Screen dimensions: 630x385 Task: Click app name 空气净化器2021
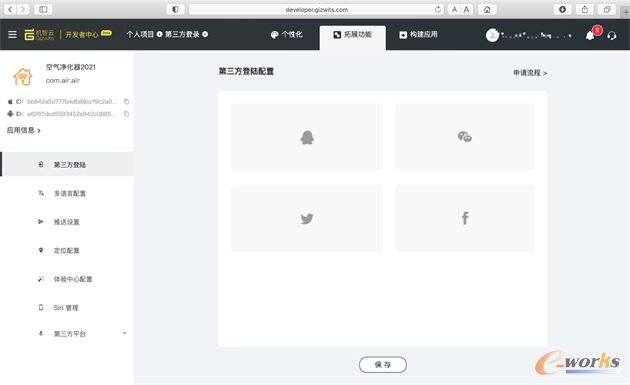point(71,67)
